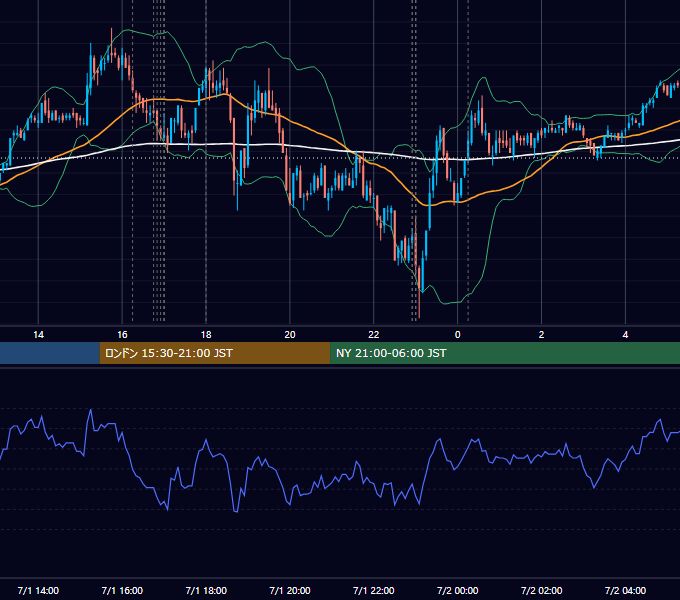The height and width of the screenshot is (600, 680).
Task: Click the hour label 14 on upper axis
Action: pos(38,335)
